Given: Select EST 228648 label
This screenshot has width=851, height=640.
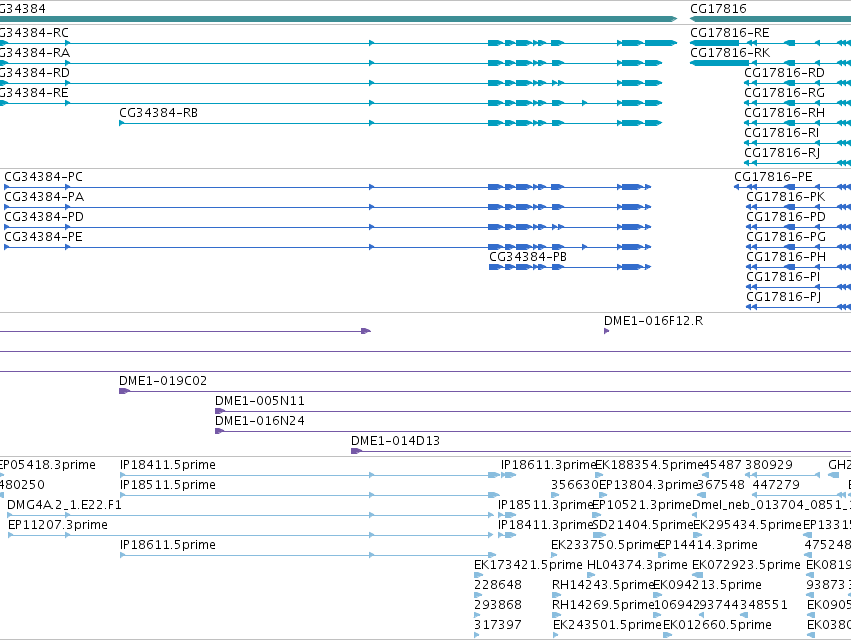Looking at the screenshot, I should tap(498, 585).
